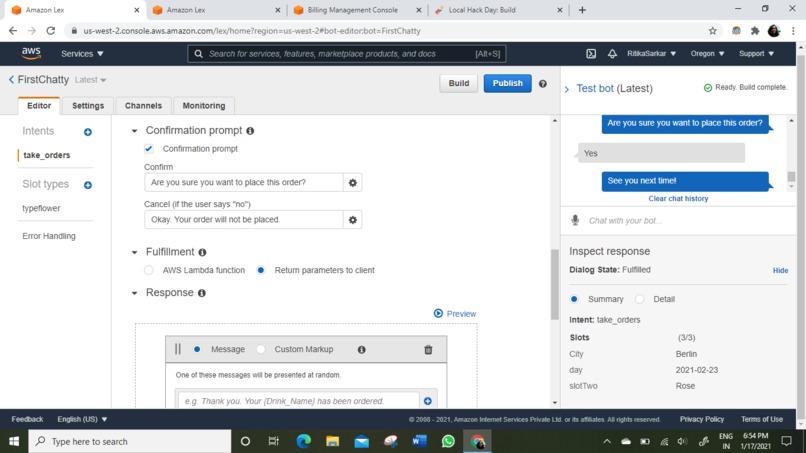806x453 pixels.
Task: Switch to the Monitoring tab
Action: [x=204, y=105]
